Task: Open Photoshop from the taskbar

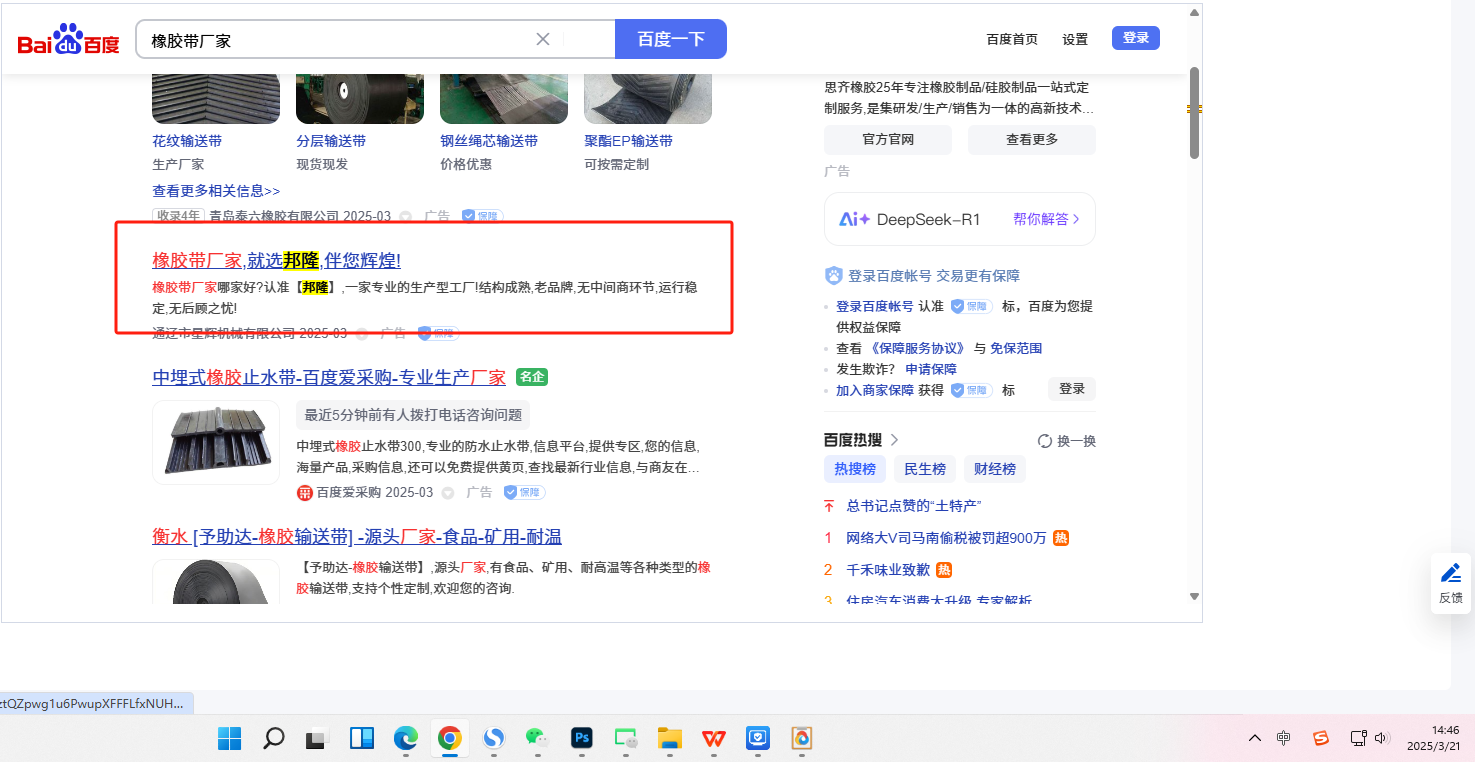Action: (x=581, y=739)
